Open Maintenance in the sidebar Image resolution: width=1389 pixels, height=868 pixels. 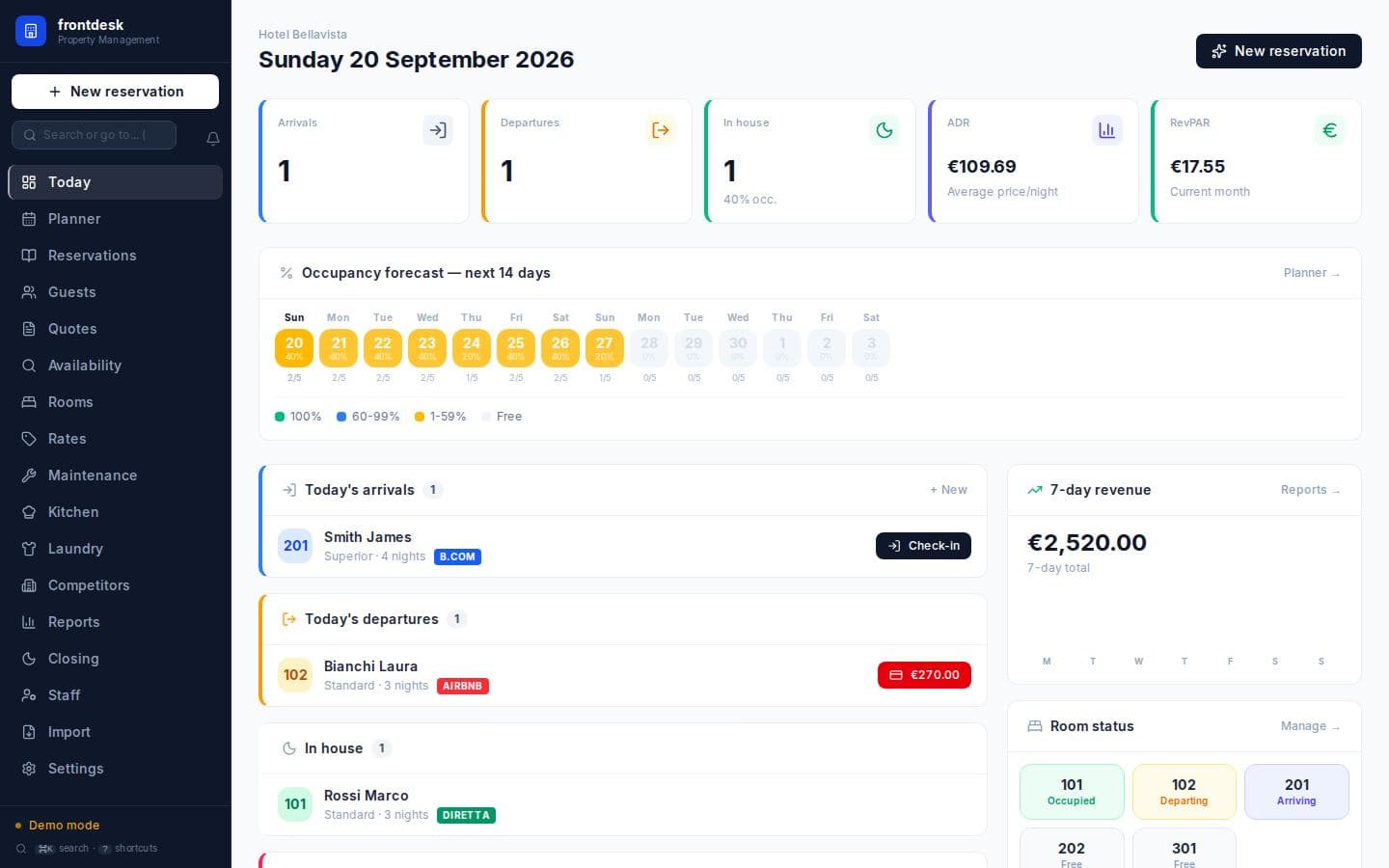(115, 475)
